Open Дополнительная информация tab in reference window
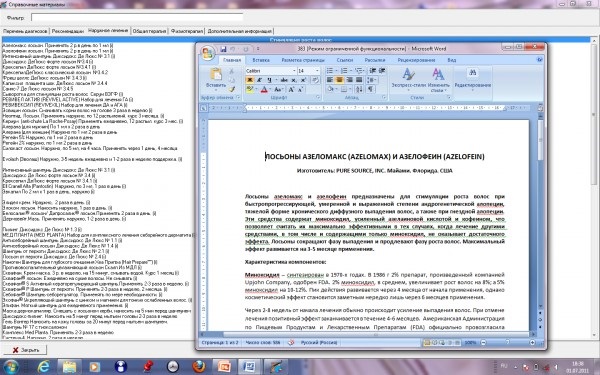The height and width of the screenshot is (375, 600). [240, 31]
